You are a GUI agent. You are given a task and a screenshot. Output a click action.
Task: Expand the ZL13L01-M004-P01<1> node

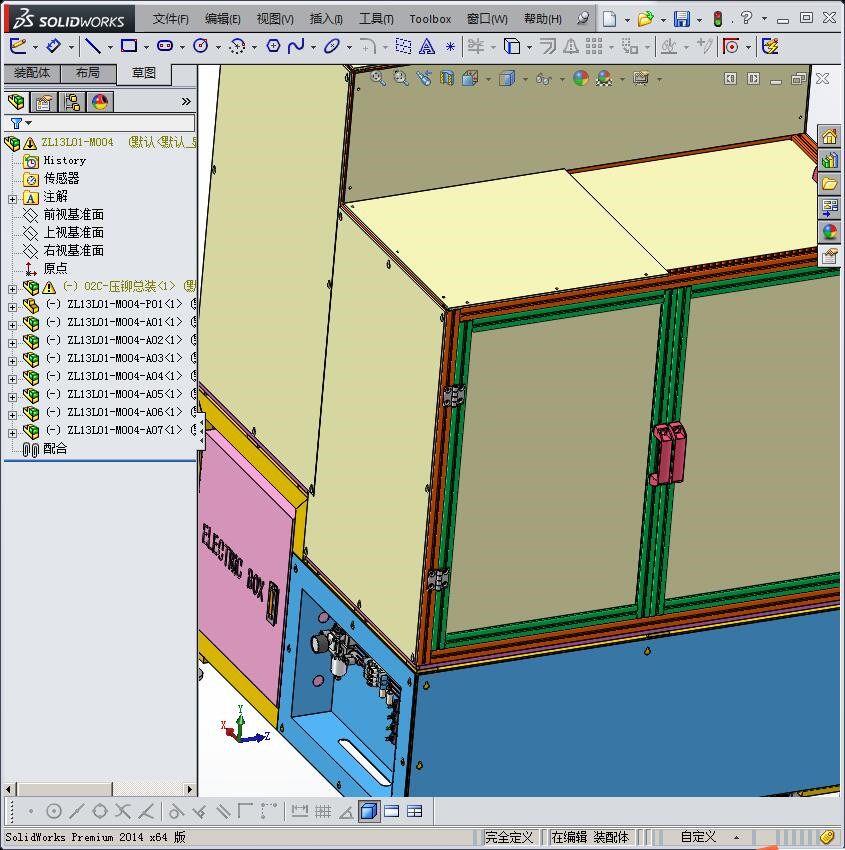tap(12, 307)
